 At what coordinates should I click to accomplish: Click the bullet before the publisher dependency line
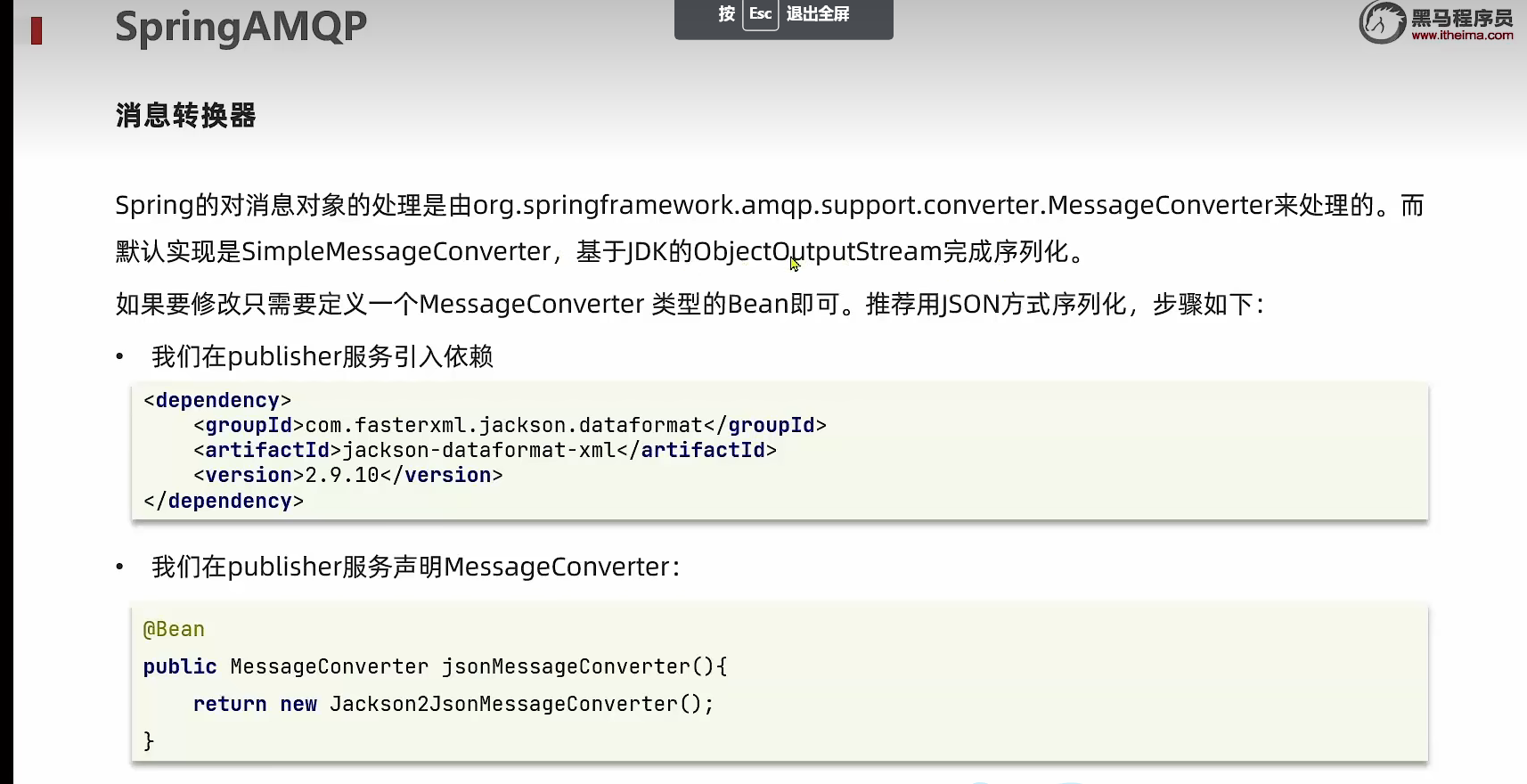coord(119,357)
